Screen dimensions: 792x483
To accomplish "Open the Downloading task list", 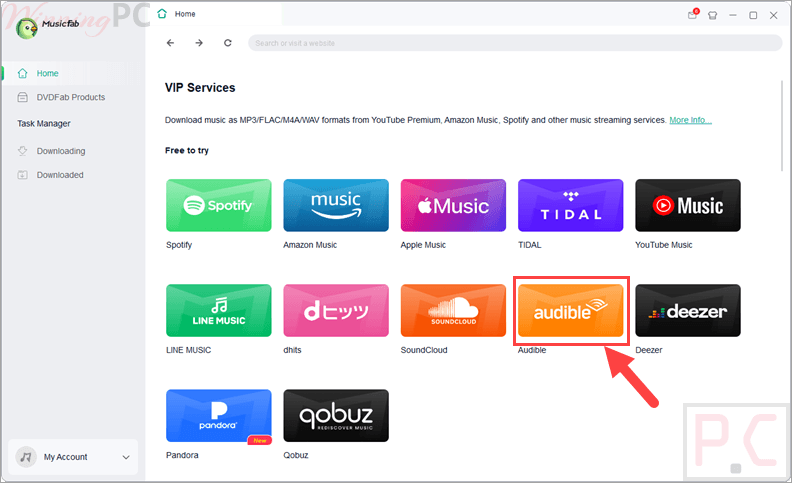I will (71, 151).
